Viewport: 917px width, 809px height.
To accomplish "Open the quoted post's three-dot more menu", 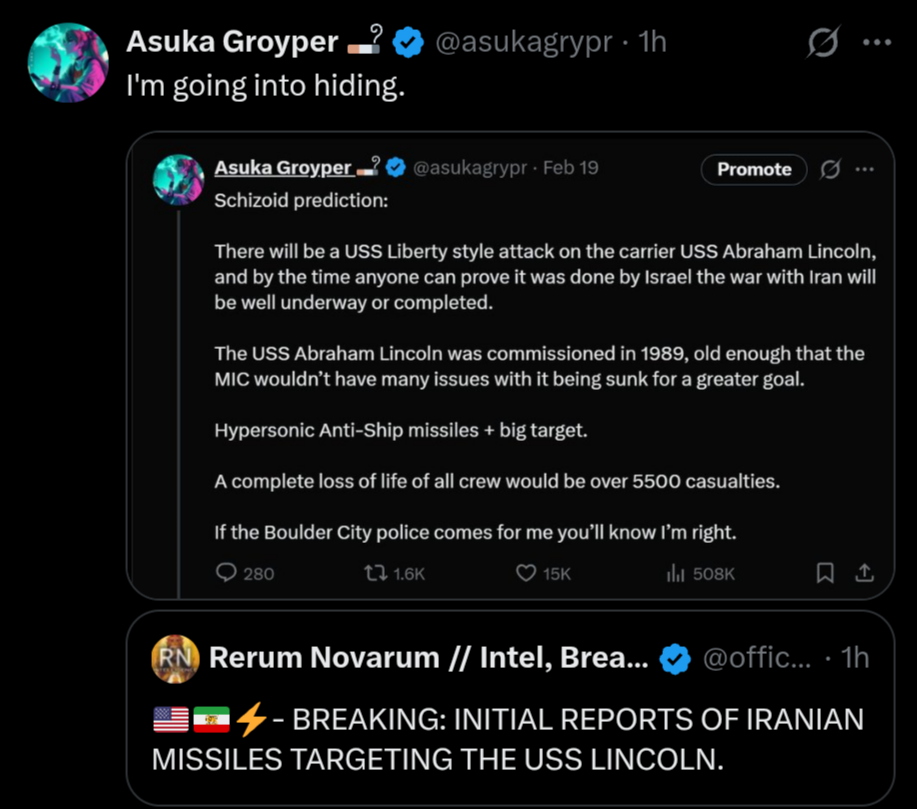I will coord(864,170).
